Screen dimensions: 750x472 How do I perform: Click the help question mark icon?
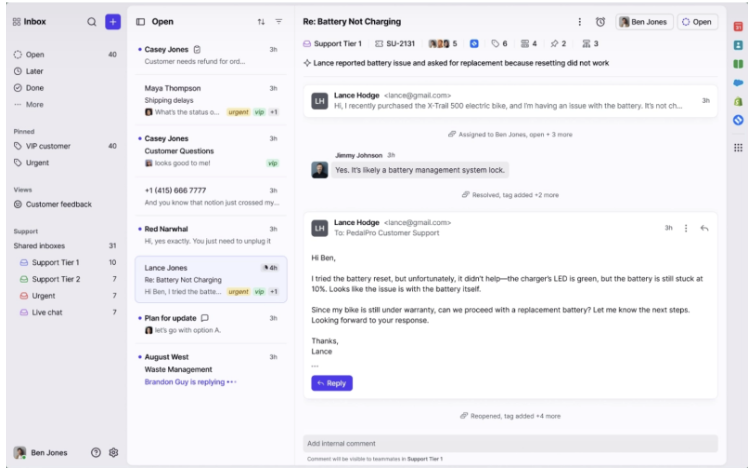tap(96, 452)
